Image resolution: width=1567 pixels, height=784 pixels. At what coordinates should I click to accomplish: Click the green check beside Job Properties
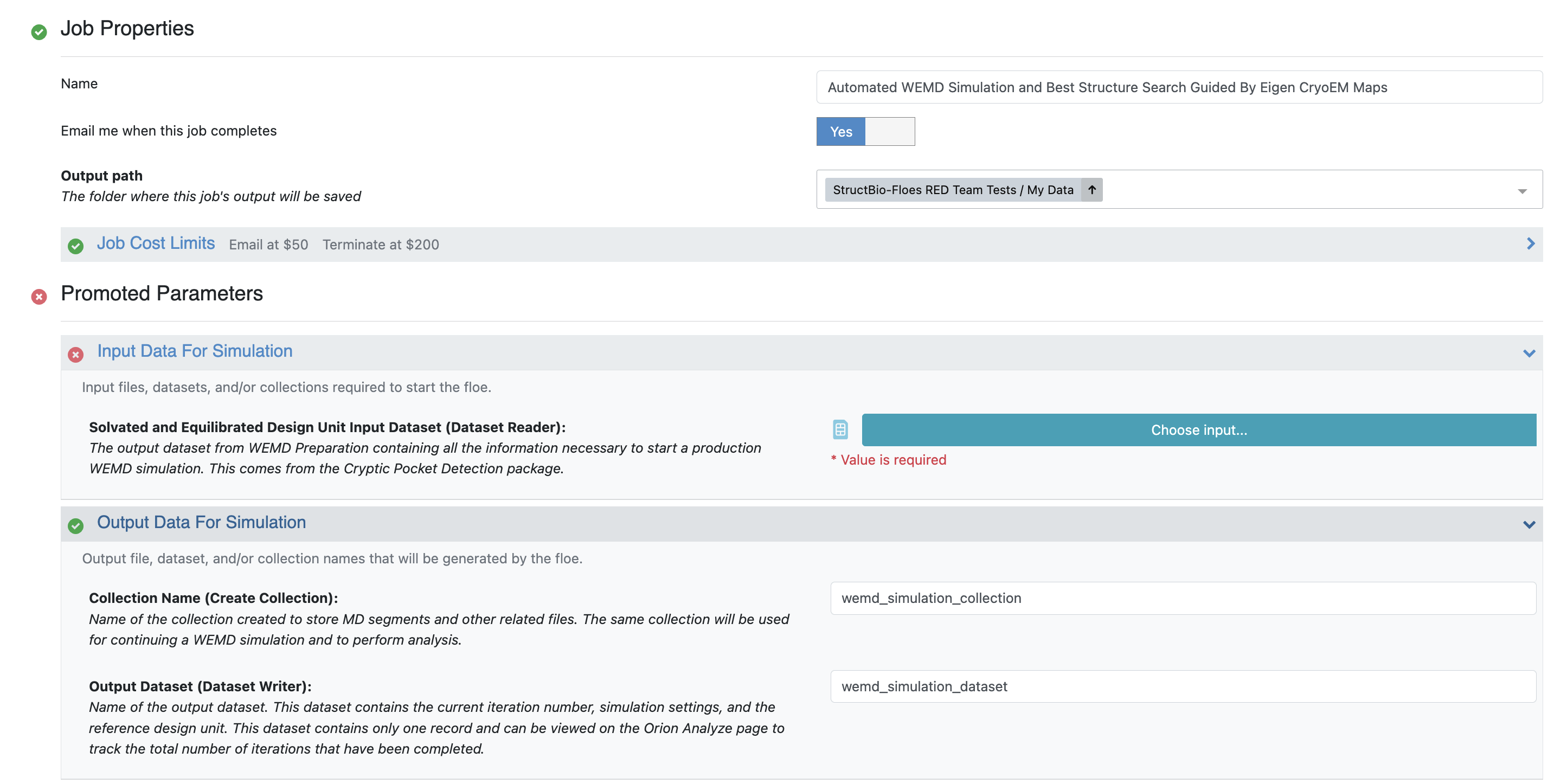click(x=39, y=31)
